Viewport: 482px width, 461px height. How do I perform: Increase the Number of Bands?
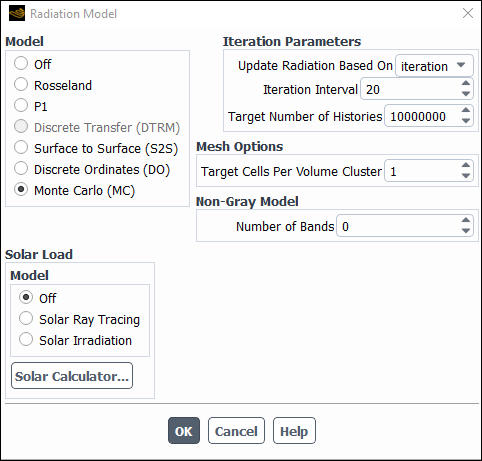(x=466, y=220)
